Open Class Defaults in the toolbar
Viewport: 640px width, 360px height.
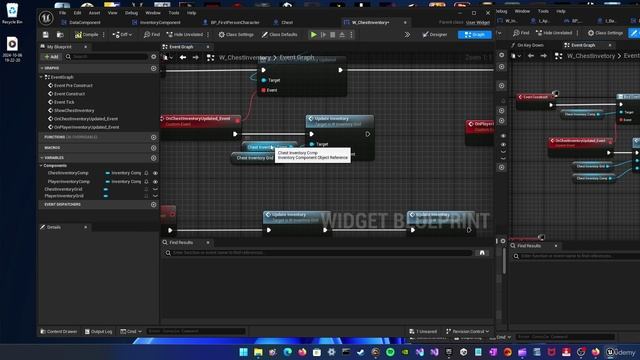pyautogui.click(x=280, y=35)
